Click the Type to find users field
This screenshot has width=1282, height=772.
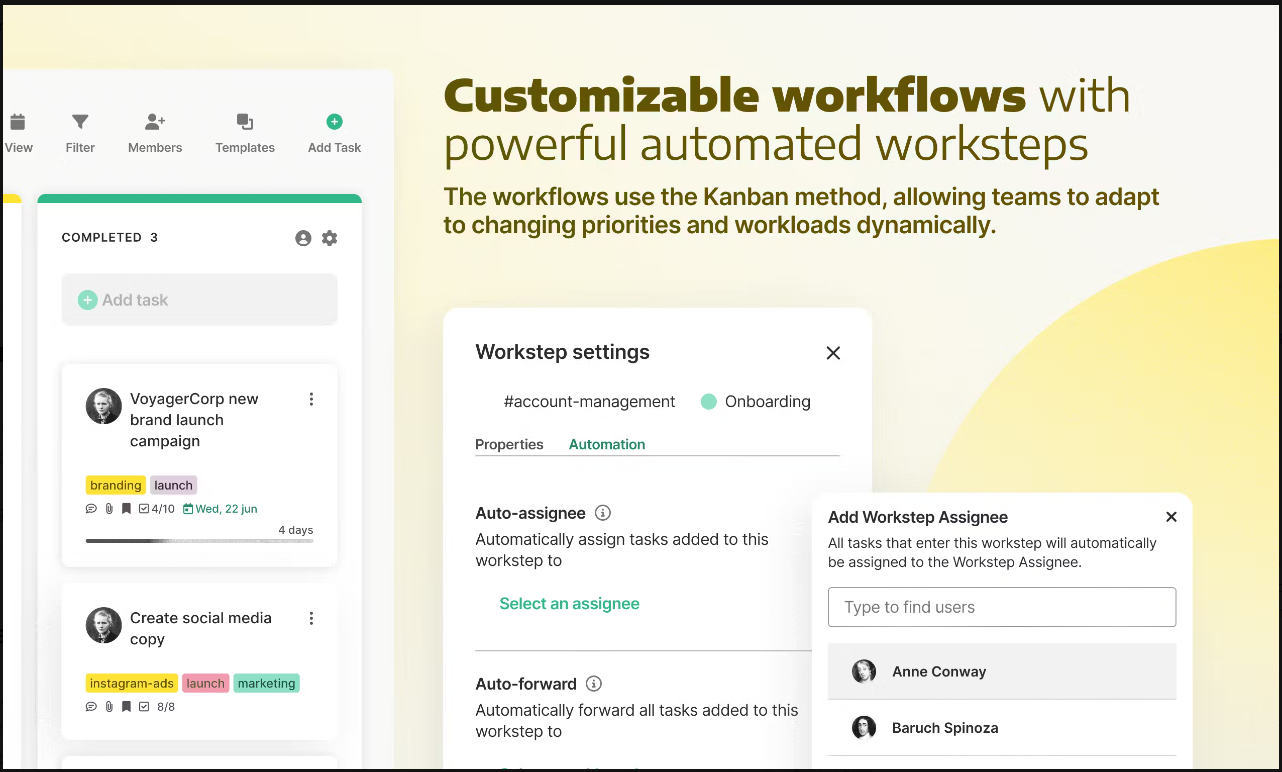(1002, 607)
